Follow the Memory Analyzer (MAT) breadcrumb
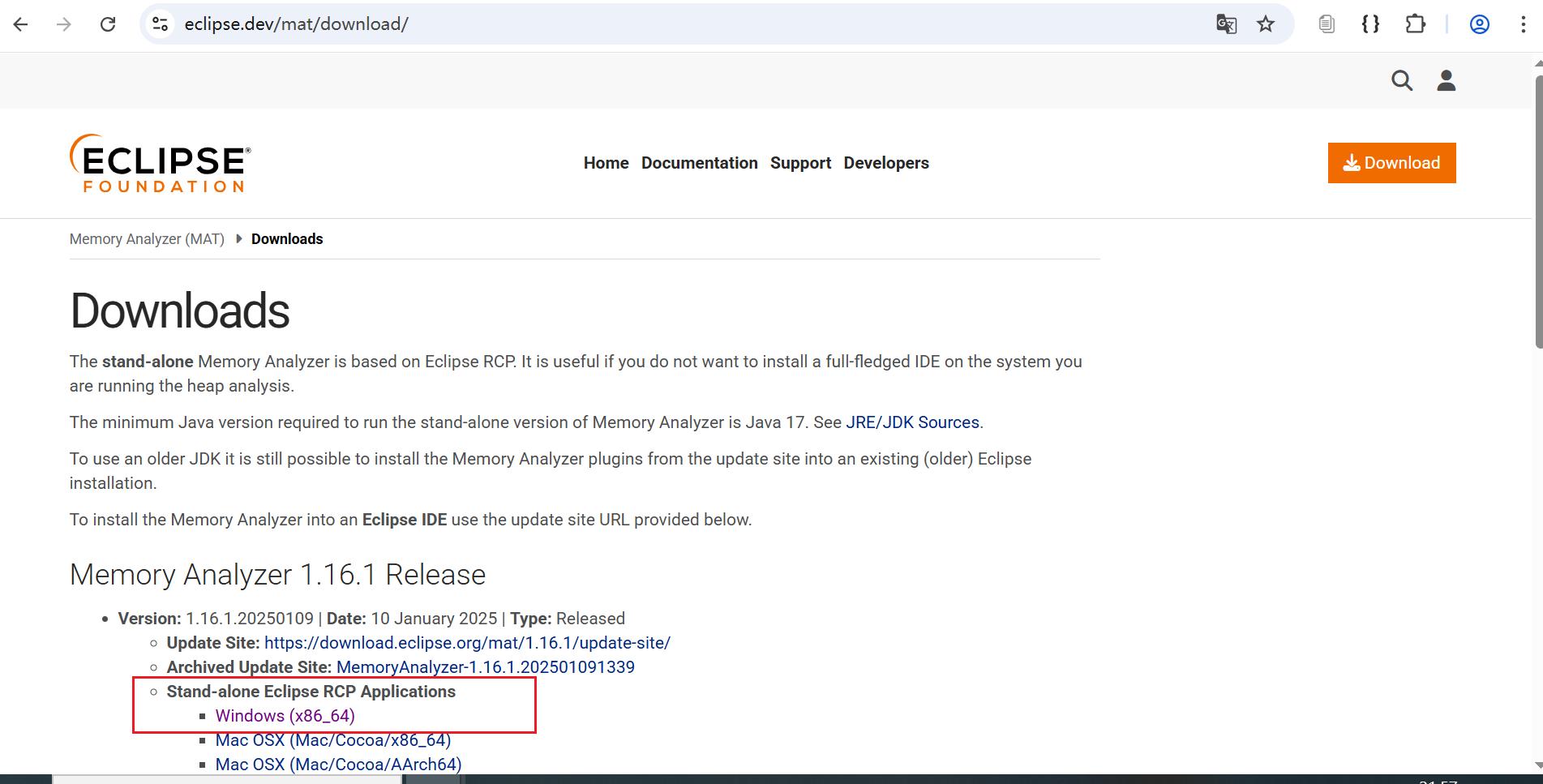This screenshot has height=784, width=1543. (x=147, y=239)
